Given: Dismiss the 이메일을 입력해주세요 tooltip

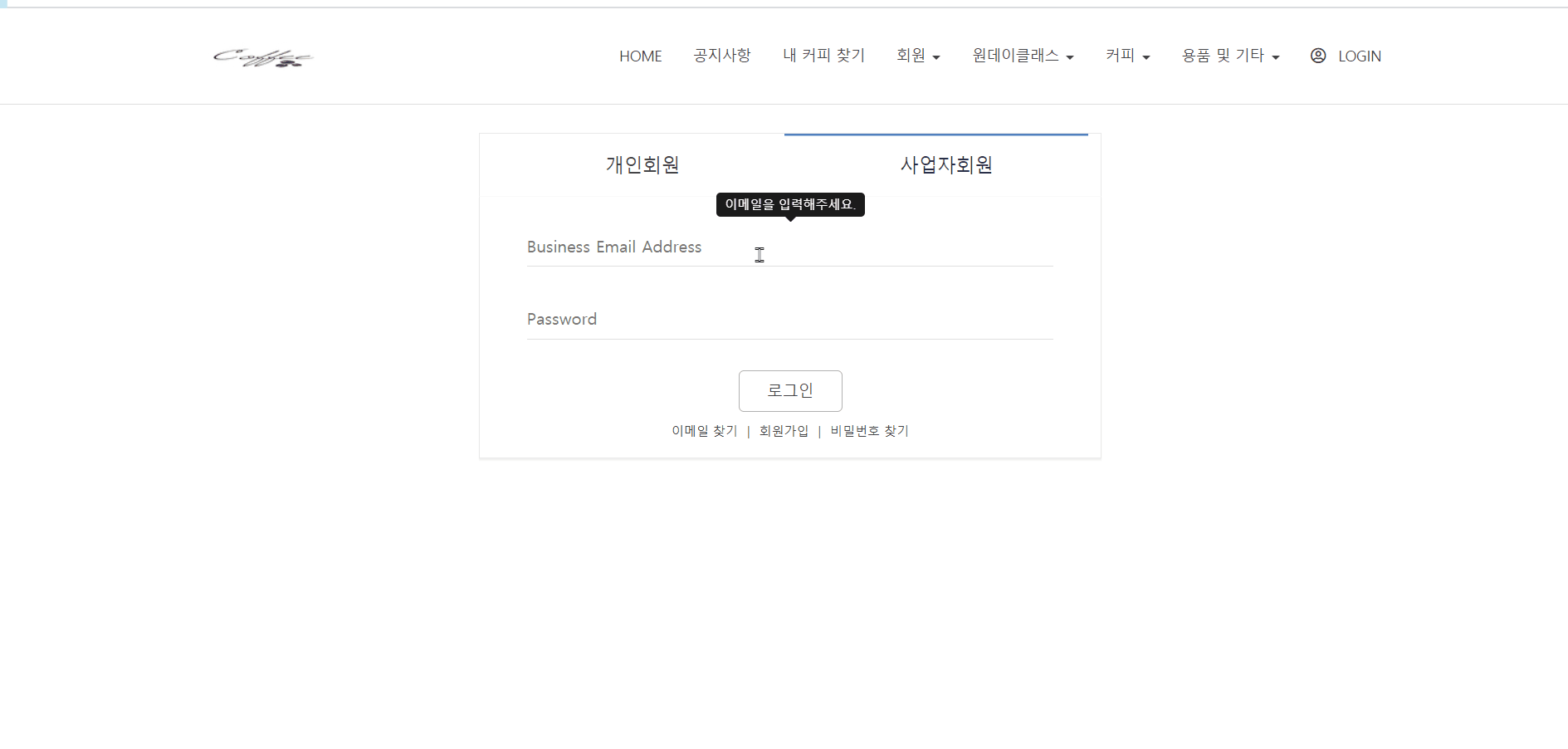Looking at the screenshot, I should pos(789,204).
